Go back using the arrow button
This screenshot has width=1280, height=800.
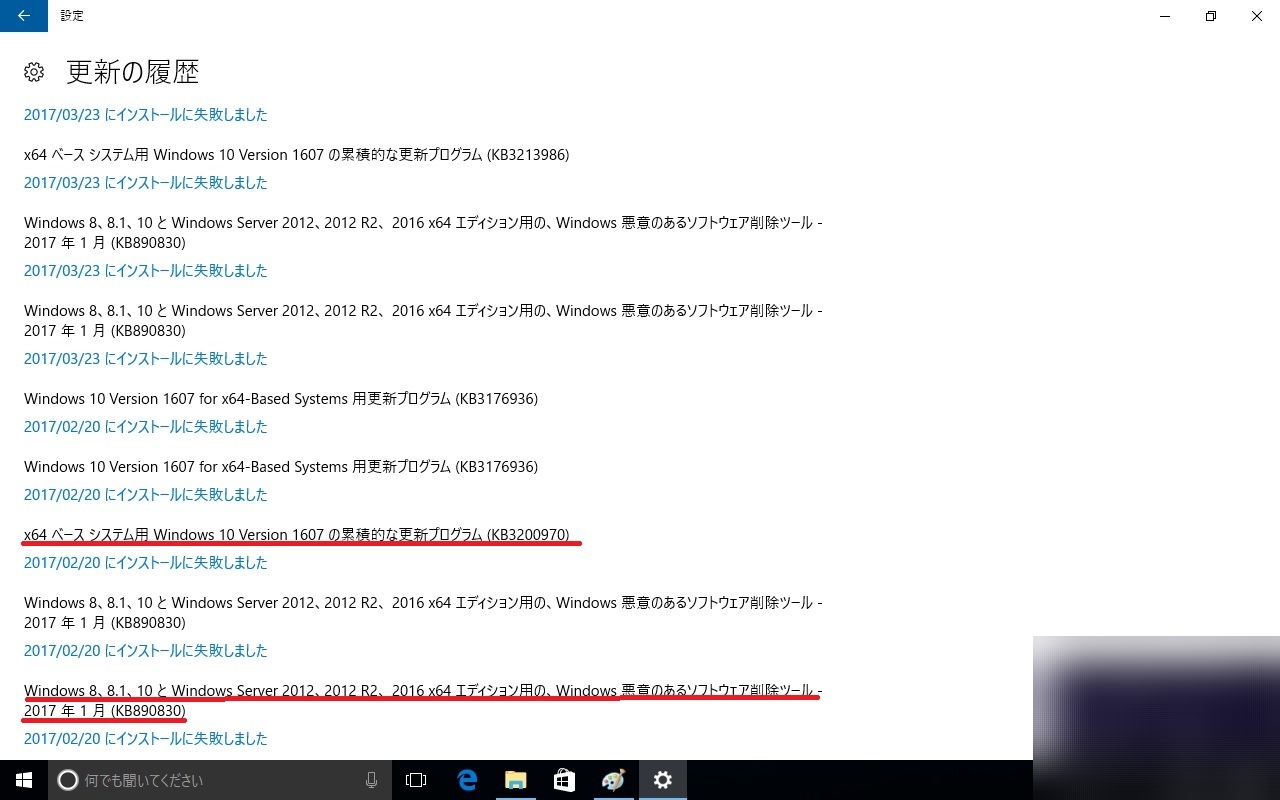click(x=24, y=16)
